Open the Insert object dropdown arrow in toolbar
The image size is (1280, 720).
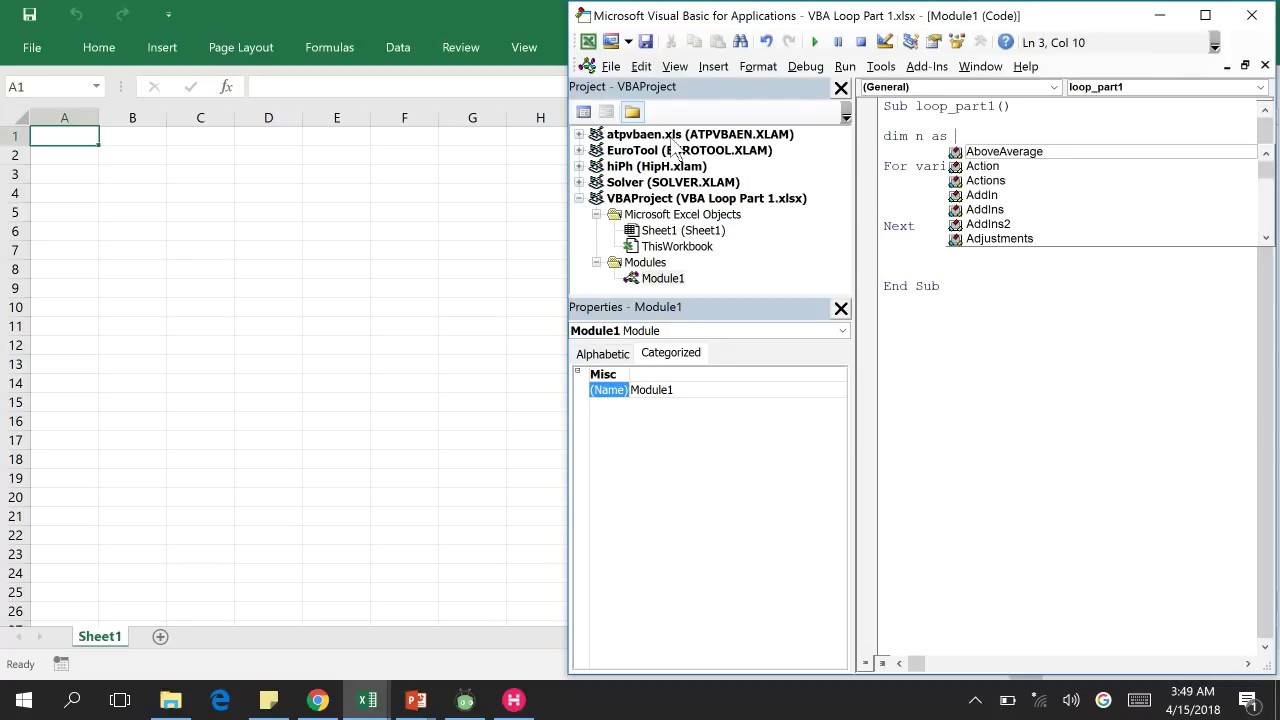click(628, 42)
